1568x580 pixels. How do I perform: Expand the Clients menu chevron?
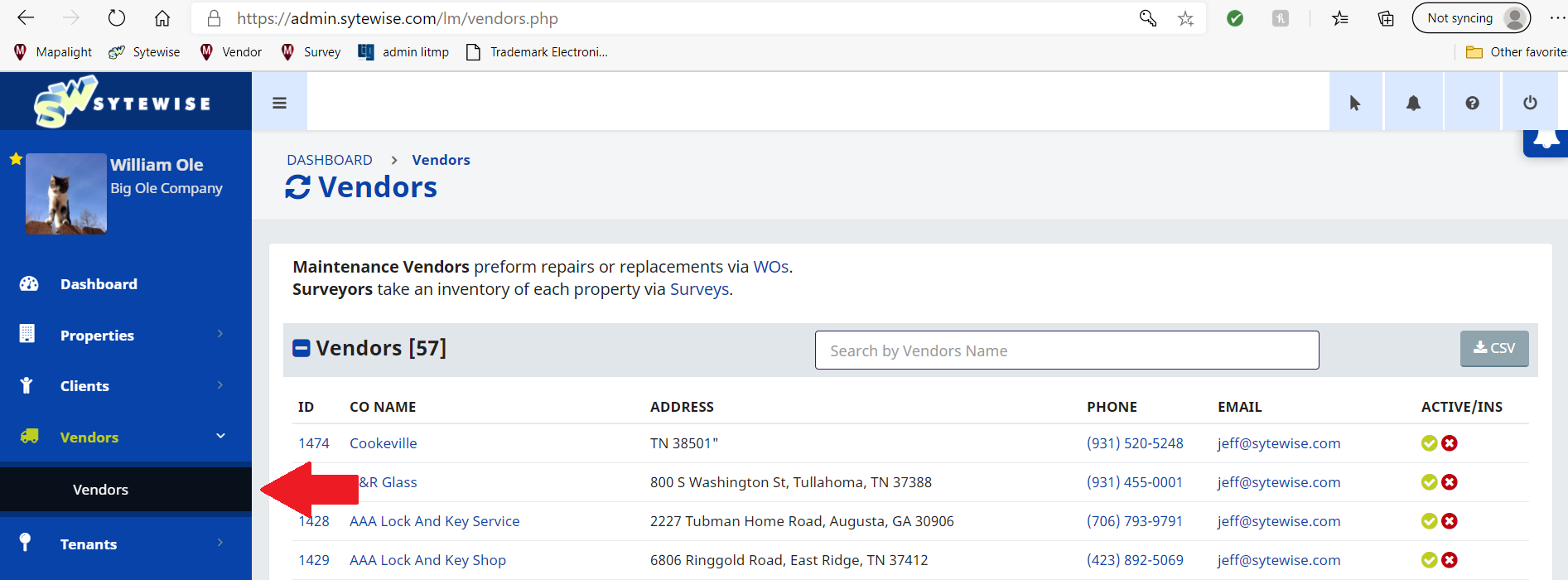[x=220, y=385]
